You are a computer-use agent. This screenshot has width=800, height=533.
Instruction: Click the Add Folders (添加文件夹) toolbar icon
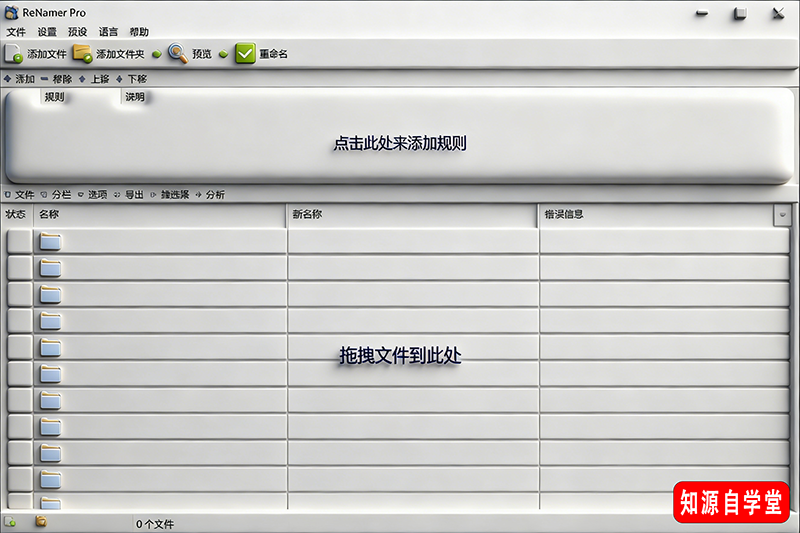[x=82, y=54]
